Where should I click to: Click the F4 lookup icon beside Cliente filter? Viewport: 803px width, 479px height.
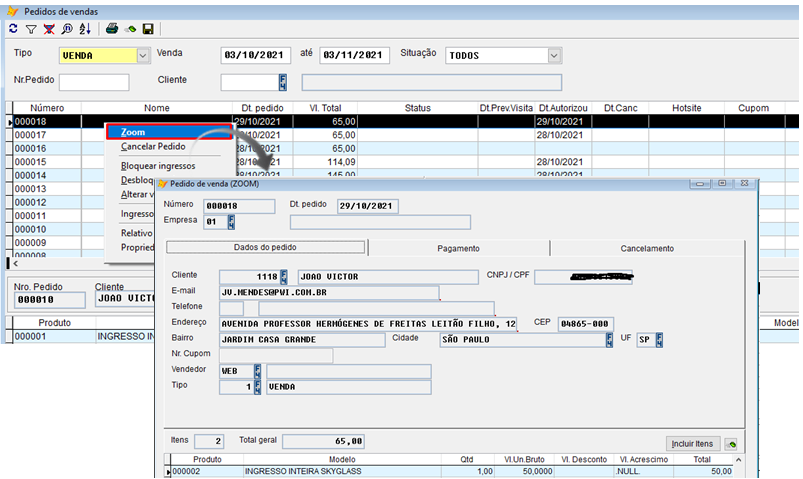pyautogui.click(x=283, y=82)
